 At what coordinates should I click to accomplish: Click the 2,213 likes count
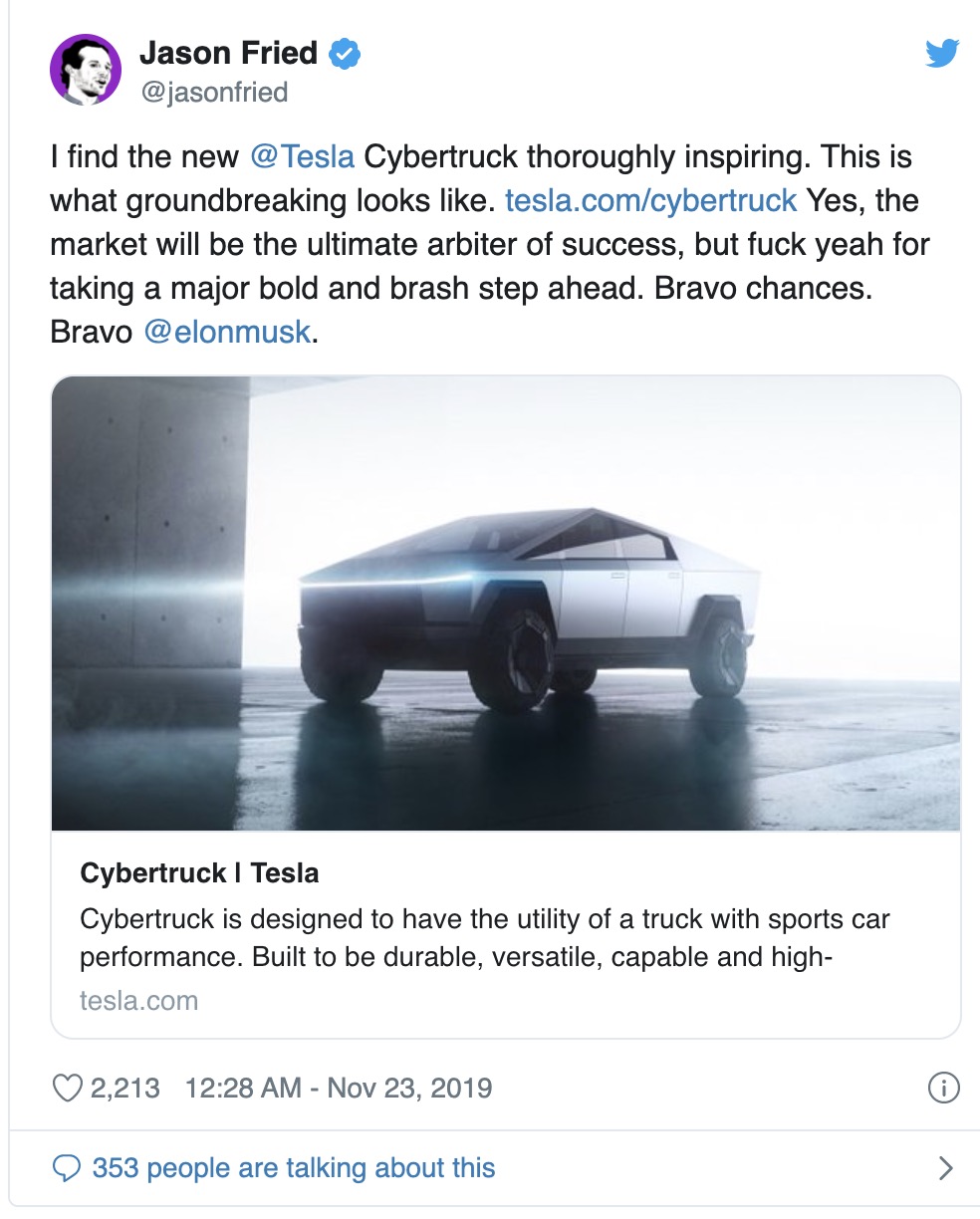click(124, 1088)
